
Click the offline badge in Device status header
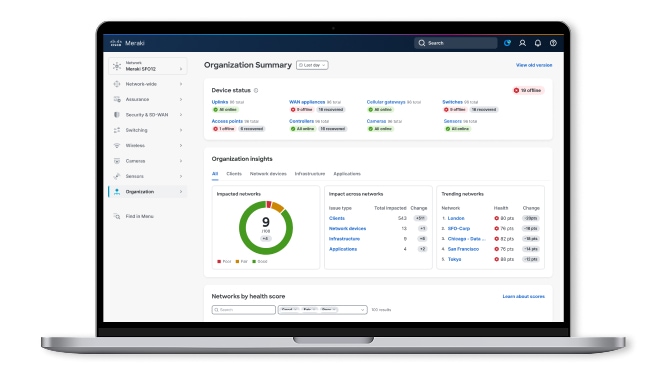click(528, 90)
